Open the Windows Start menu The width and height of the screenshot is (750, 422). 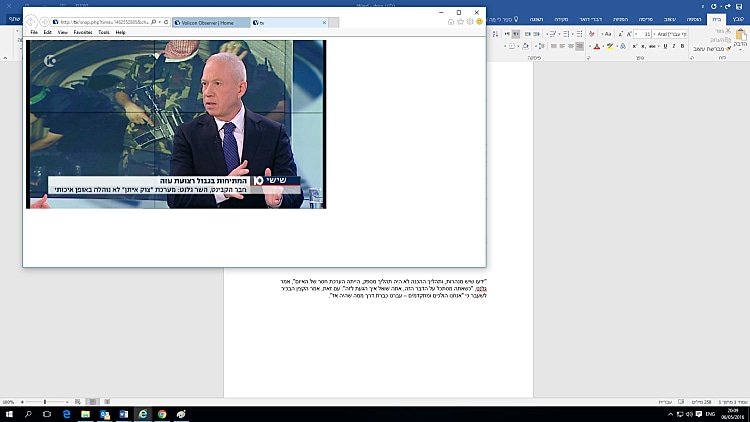click(9, 413)
